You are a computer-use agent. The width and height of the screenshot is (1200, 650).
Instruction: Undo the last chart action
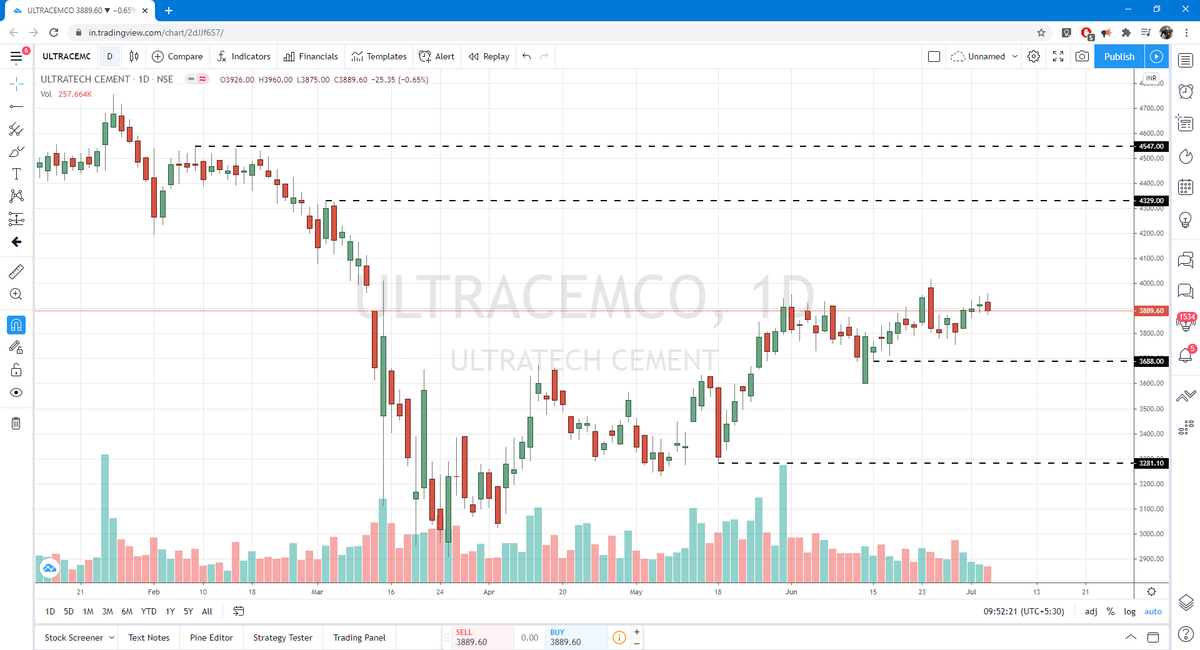(x=527, y=56)
